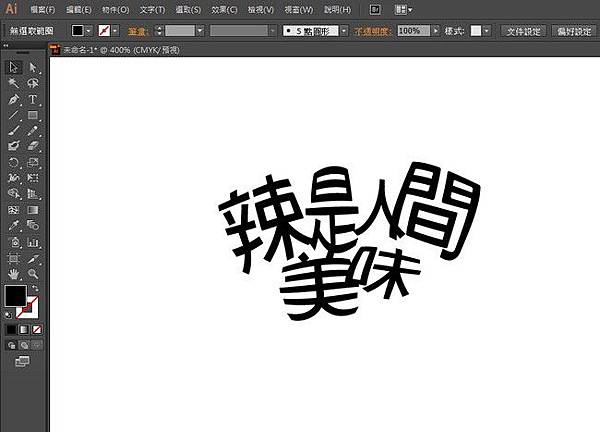Open the 檔案(F) menu
600x432 pixels.
42,10
